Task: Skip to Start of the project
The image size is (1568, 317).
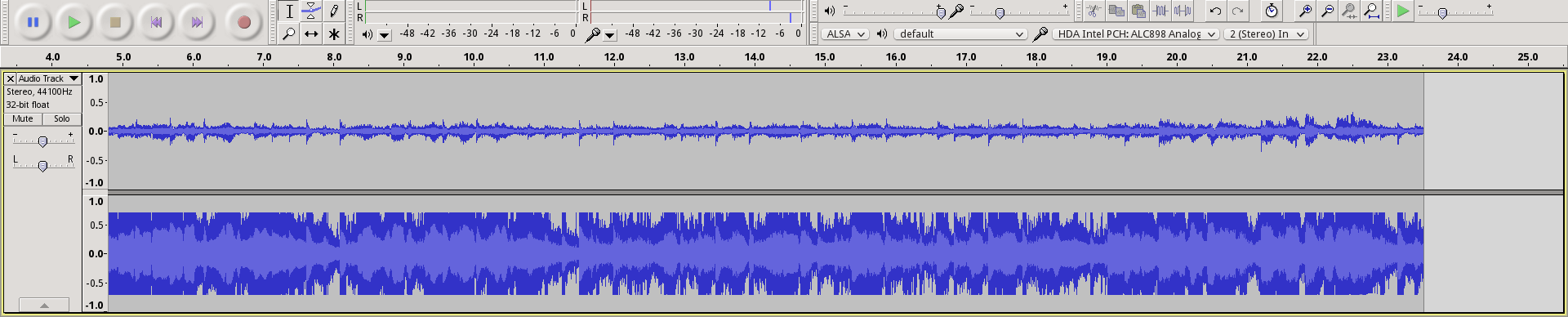Action: pos(156,22)
